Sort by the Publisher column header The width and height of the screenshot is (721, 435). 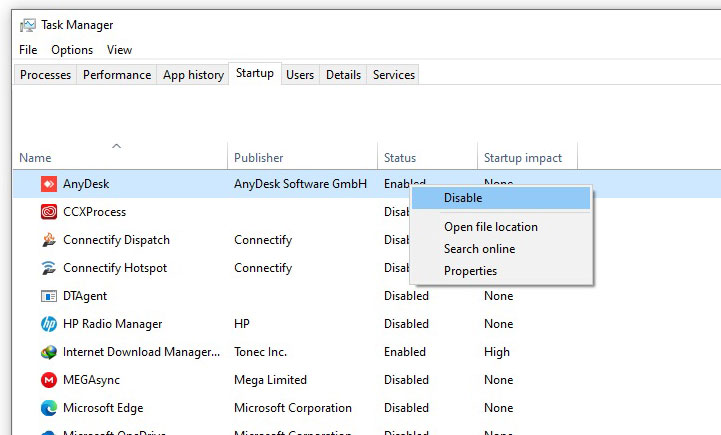click(x=258, y=158)
